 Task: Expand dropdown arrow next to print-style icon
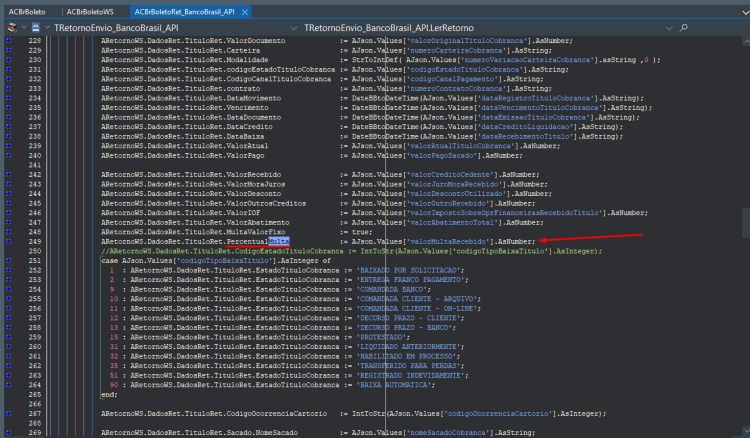[47, 28]
